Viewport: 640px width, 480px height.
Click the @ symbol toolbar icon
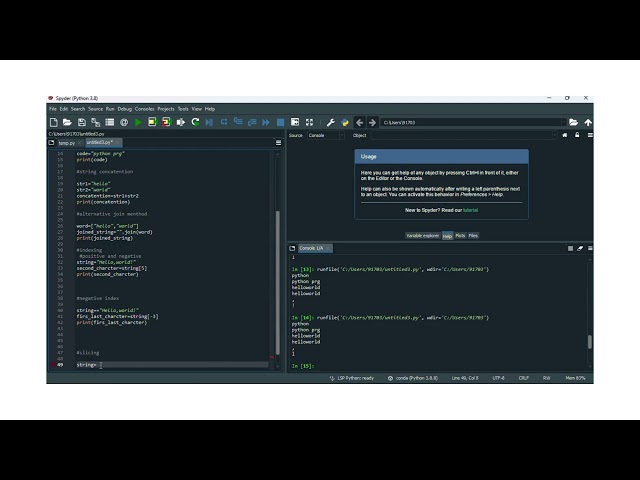coord(124,122)
